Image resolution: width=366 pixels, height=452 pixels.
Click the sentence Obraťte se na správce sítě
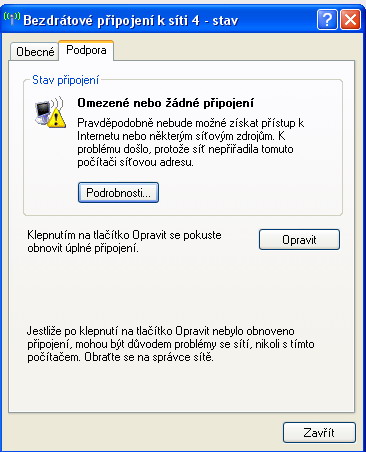(149, 357)
